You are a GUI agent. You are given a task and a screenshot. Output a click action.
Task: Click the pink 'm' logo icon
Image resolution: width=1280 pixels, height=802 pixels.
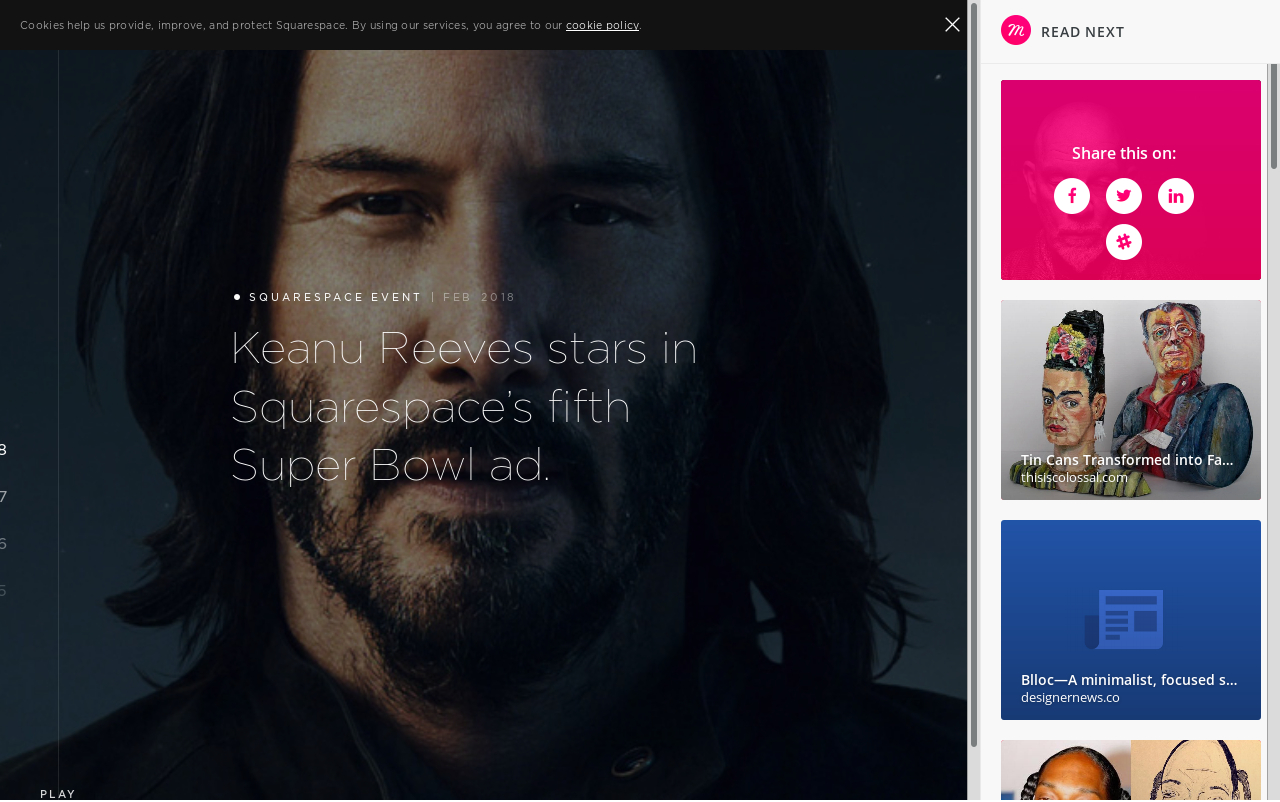coord(1015,31)
